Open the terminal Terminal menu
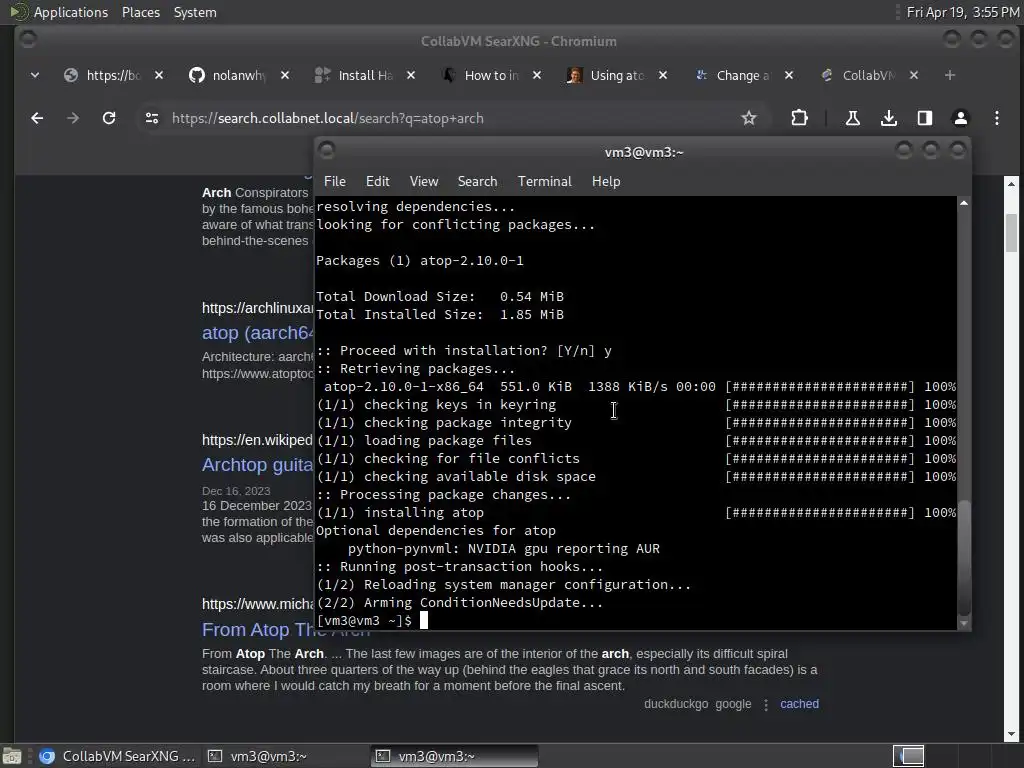This screenshot has height=768, width=1024. click(x=545, y=182)
